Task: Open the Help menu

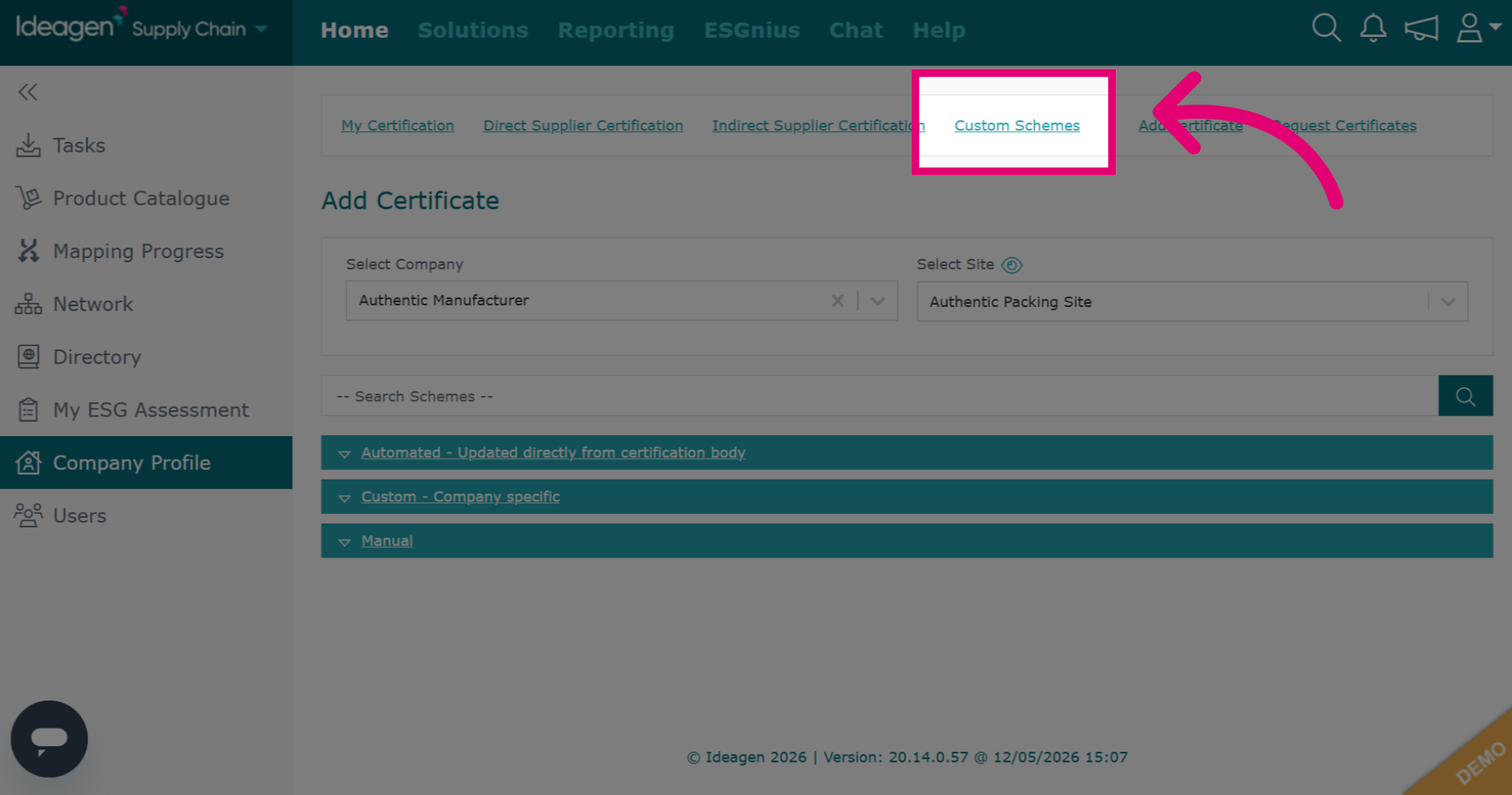Action: tap(939, 30)
